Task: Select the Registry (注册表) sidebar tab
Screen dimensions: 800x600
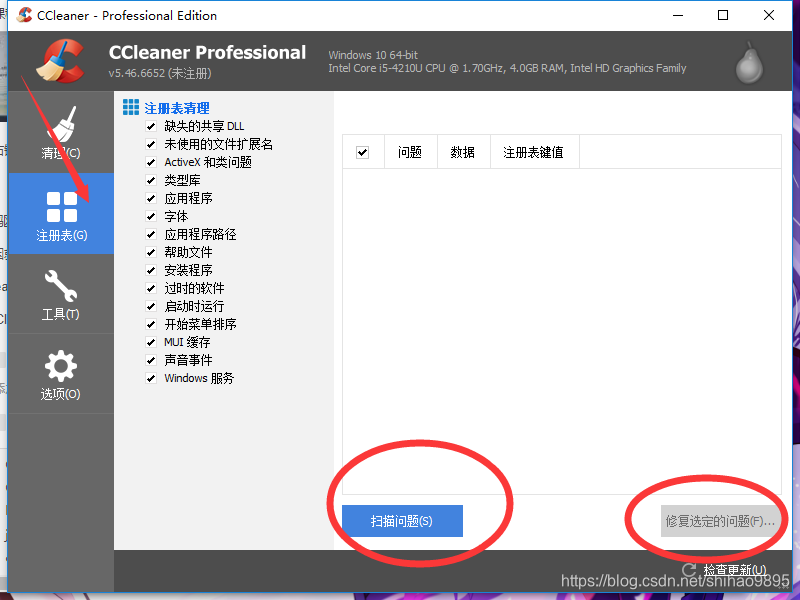Action: click(x=61, y=214)
